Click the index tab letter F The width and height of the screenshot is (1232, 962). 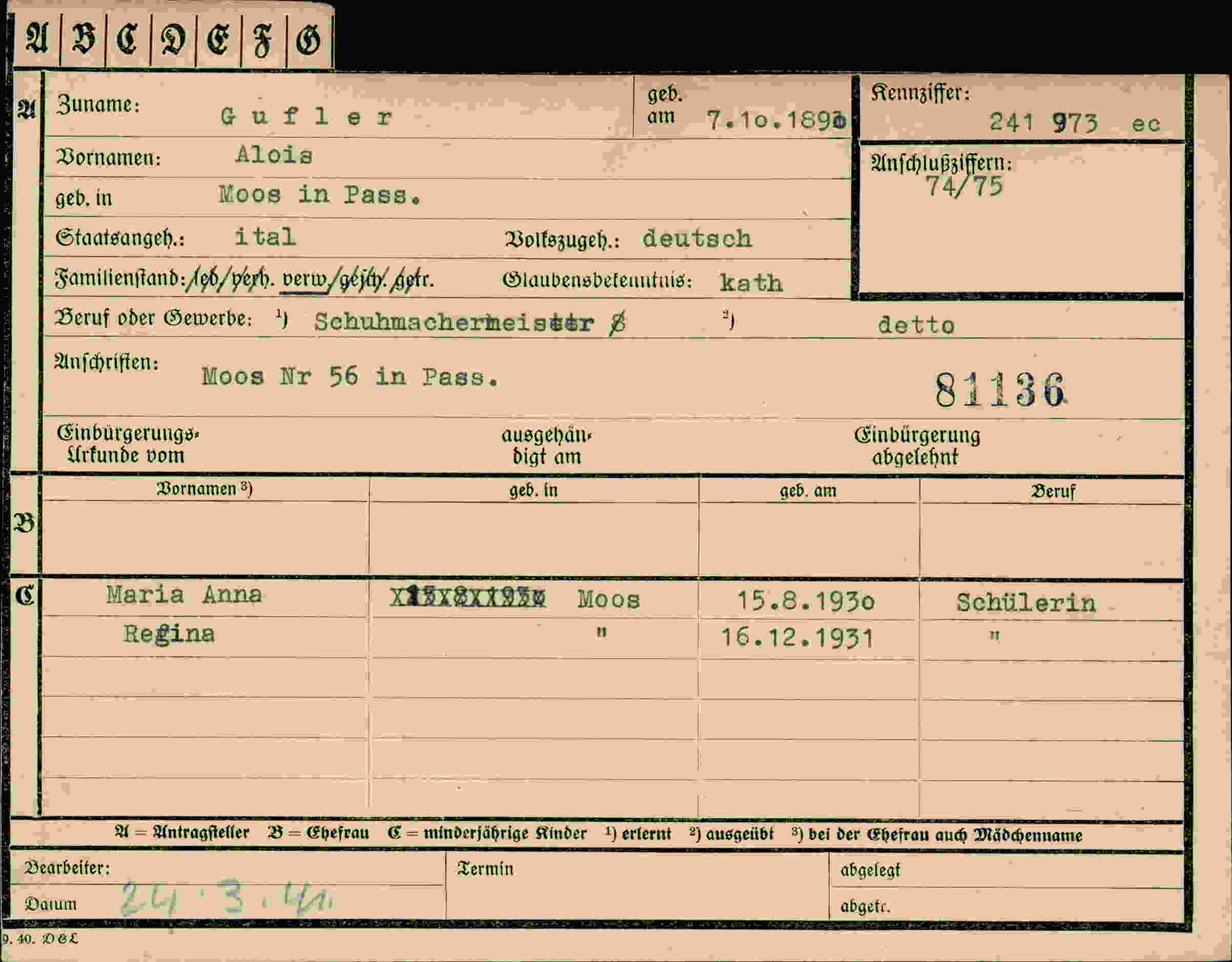262,41
